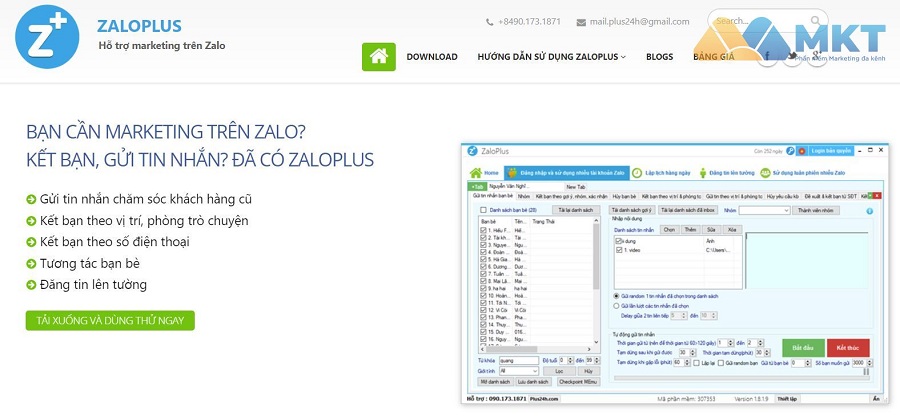This screenshot has width=900, height=420.
Task: Click the Home house icon in ZaloPlus app
Action: [x=476, y=173]
